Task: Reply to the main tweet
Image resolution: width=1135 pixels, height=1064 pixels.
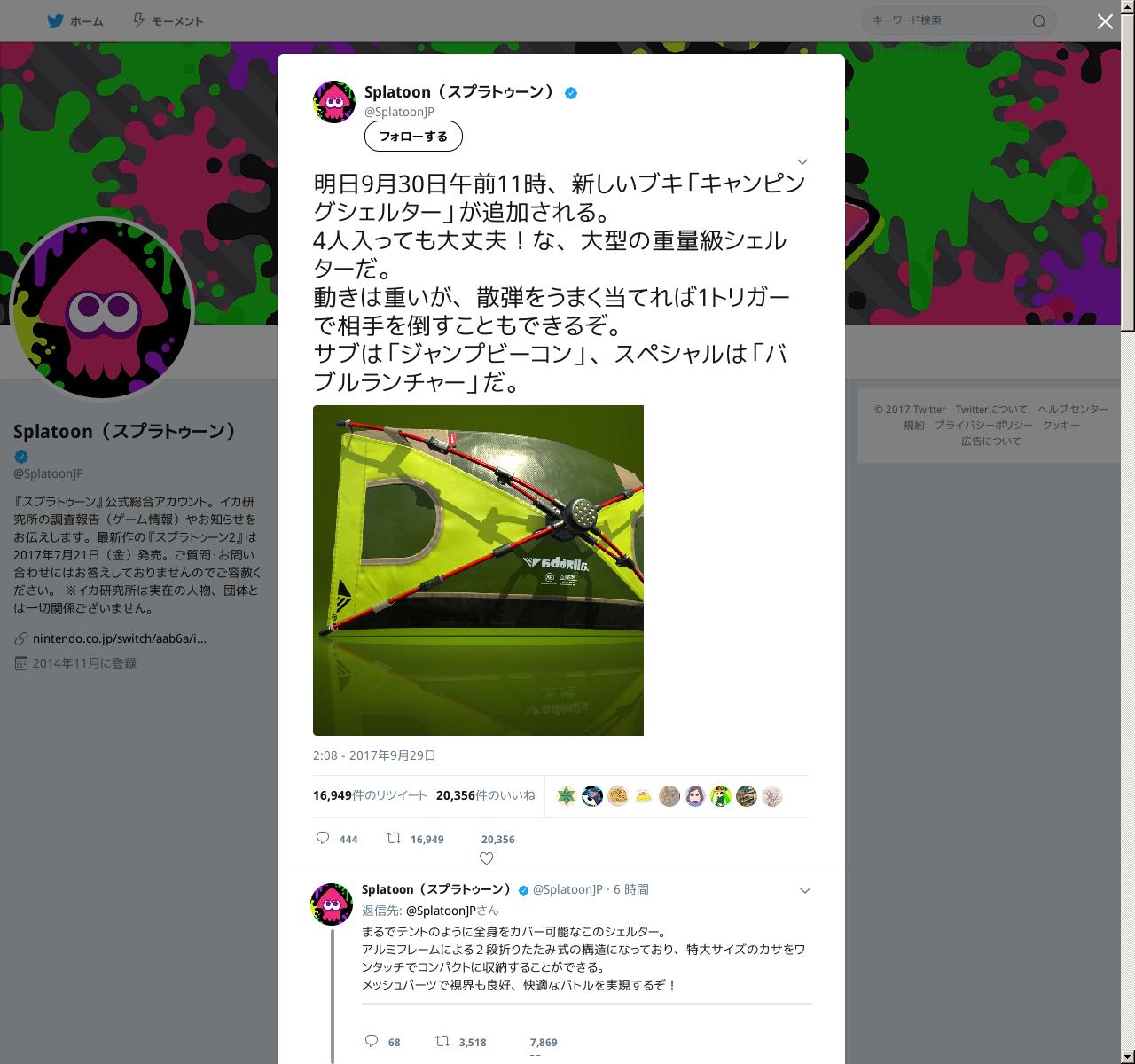Action: pos(324,839)
